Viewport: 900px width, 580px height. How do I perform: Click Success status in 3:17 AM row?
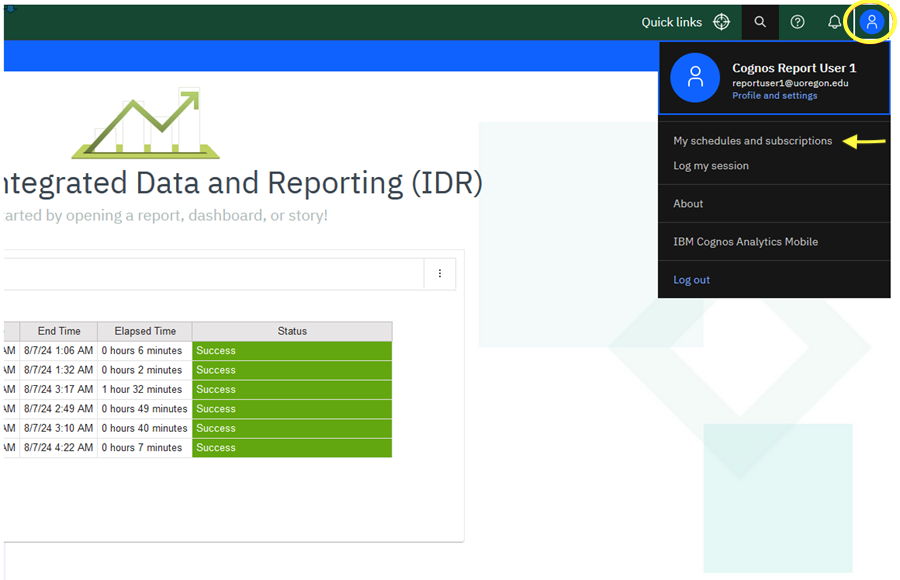(292, 389)
